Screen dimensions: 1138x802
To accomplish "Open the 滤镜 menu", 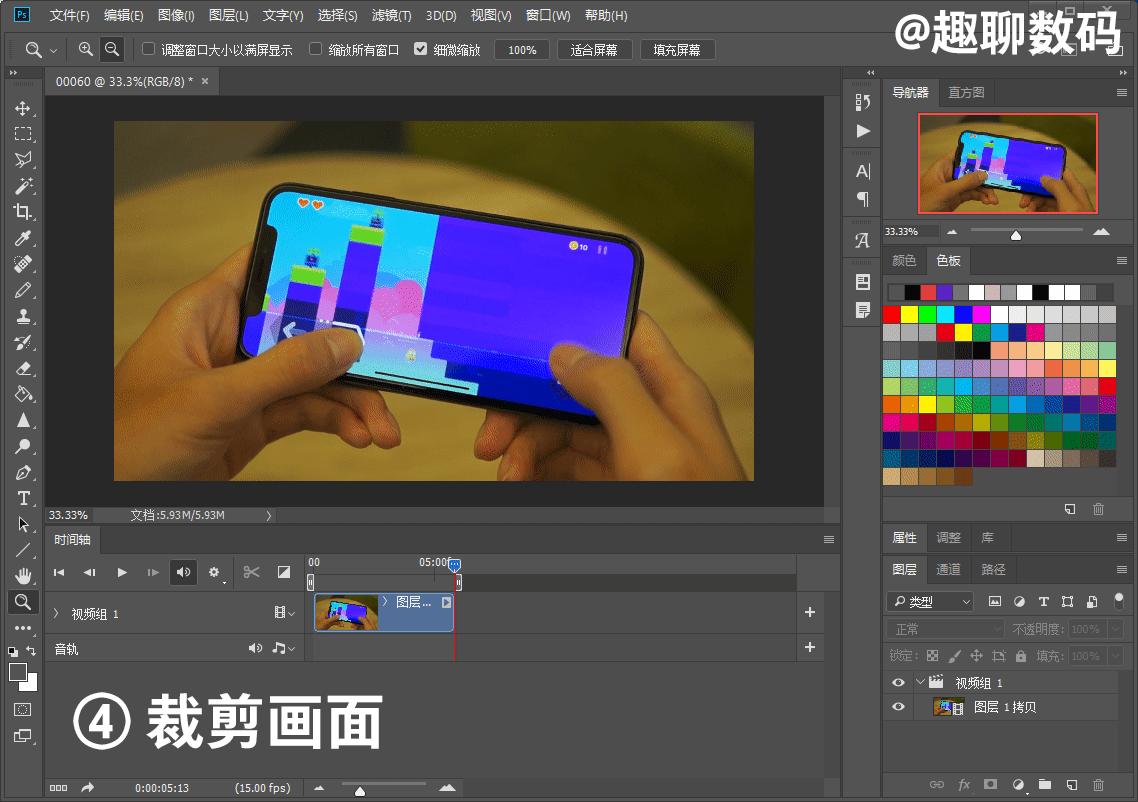I will pyautogui.click(x=391, y=15).
